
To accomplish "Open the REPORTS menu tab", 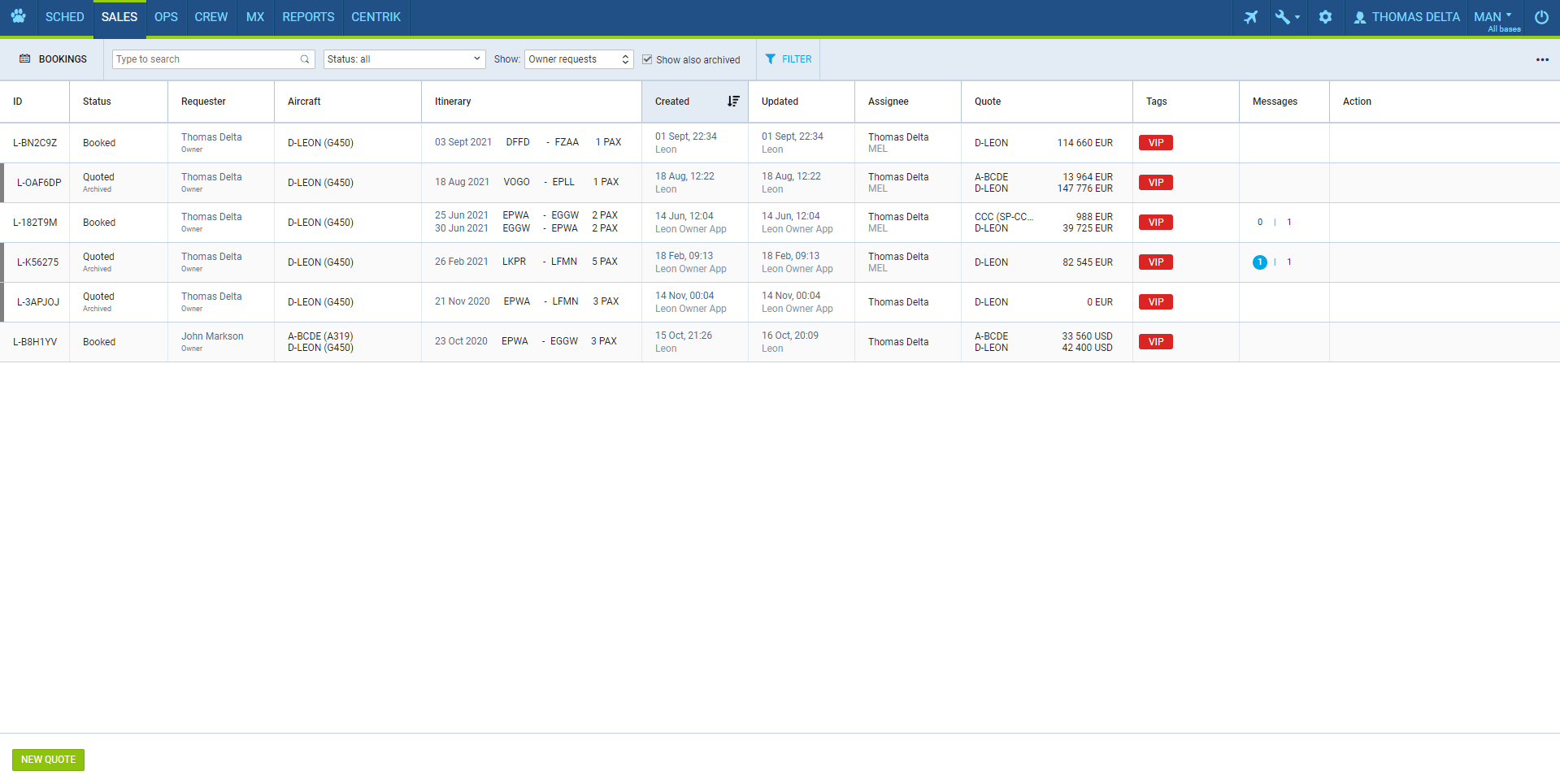I will tap(308, 17).
